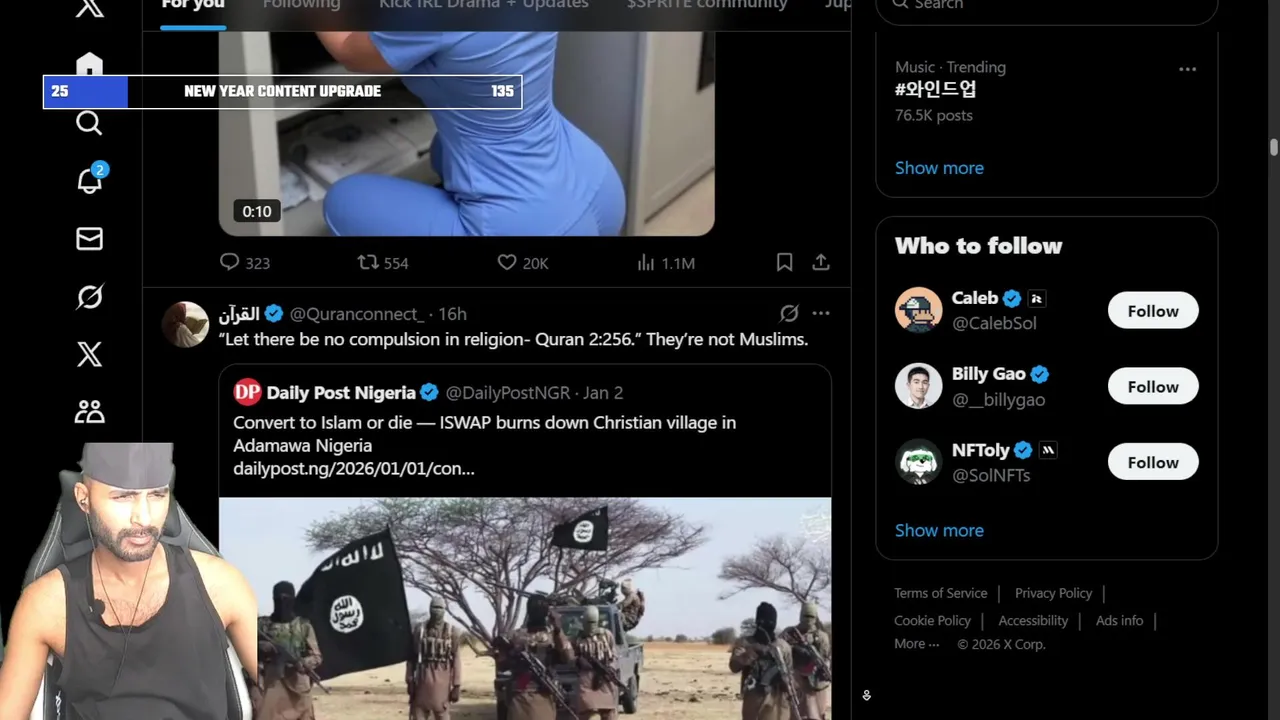Follow Billy Gao
Screen dimensions: 1280x720
[1153, 387]
